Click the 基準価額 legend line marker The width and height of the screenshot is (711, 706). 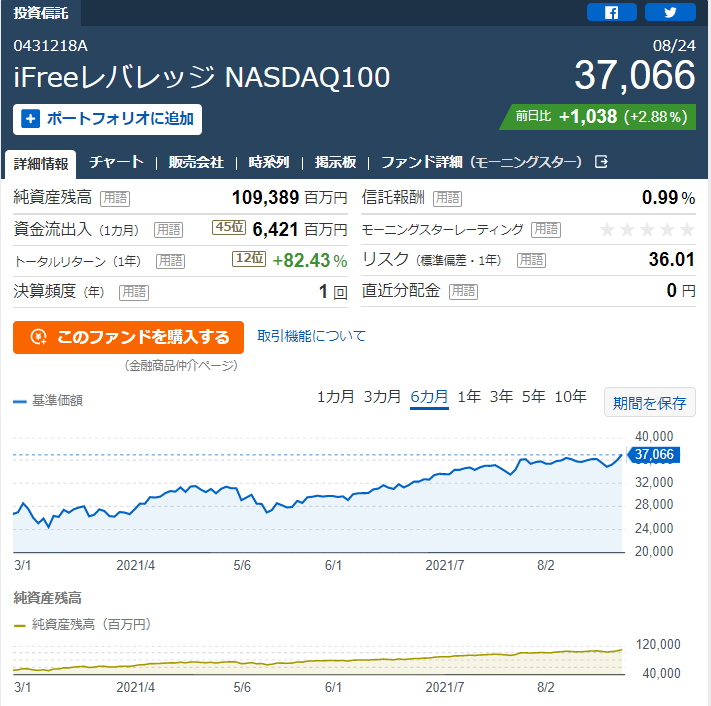[20, 401]
